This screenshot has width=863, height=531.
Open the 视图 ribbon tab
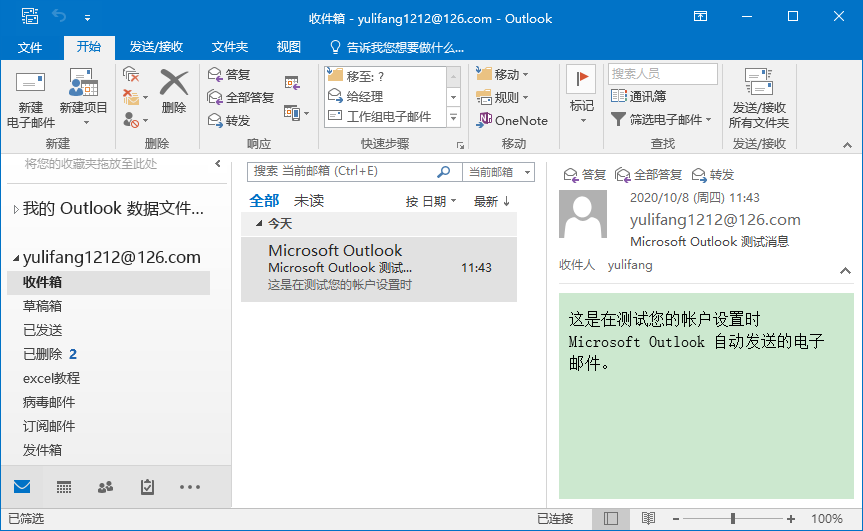point(288,47)
